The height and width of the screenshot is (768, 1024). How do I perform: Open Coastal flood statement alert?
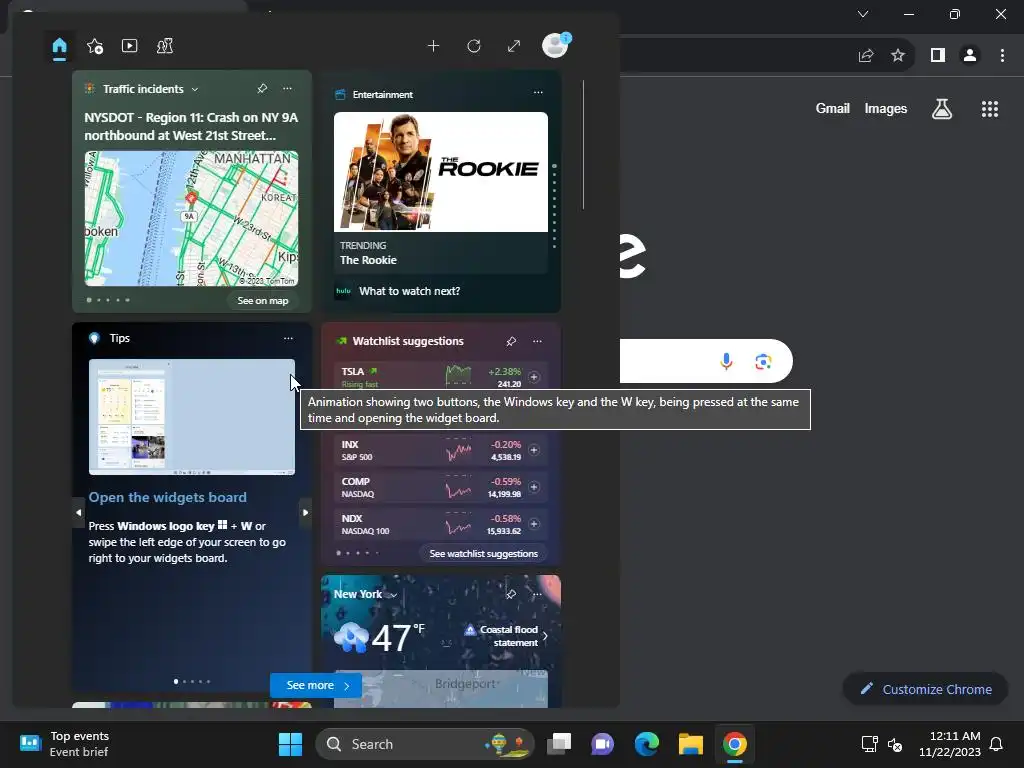pyautogui.click(x=506, y=636)
